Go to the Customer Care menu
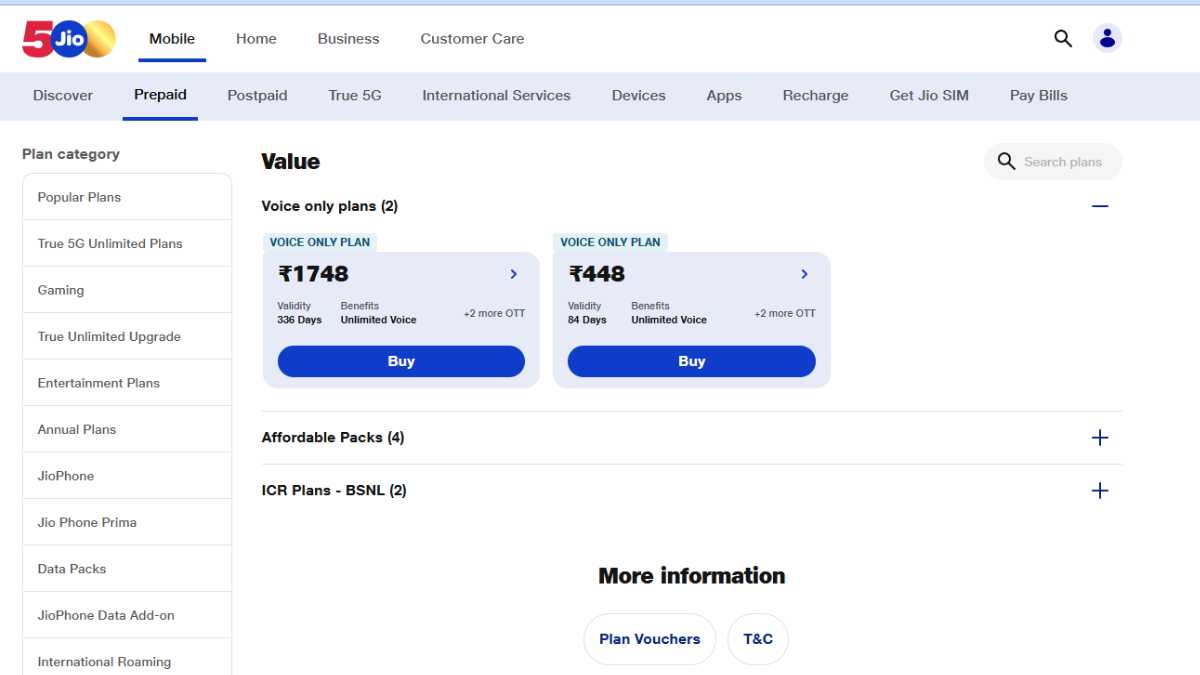Viewport: 1200px width, 675px height. 472,39
